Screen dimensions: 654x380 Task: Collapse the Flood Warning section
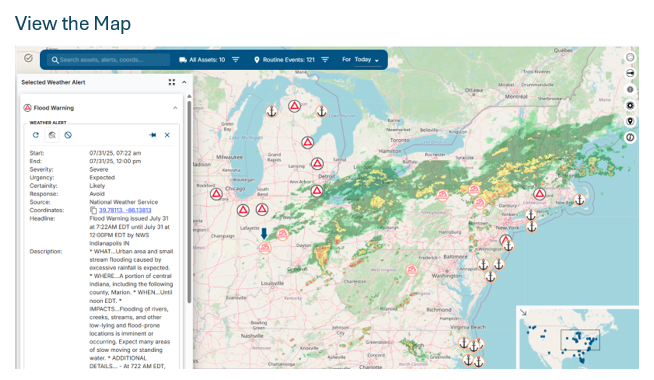tap(175, 108)
